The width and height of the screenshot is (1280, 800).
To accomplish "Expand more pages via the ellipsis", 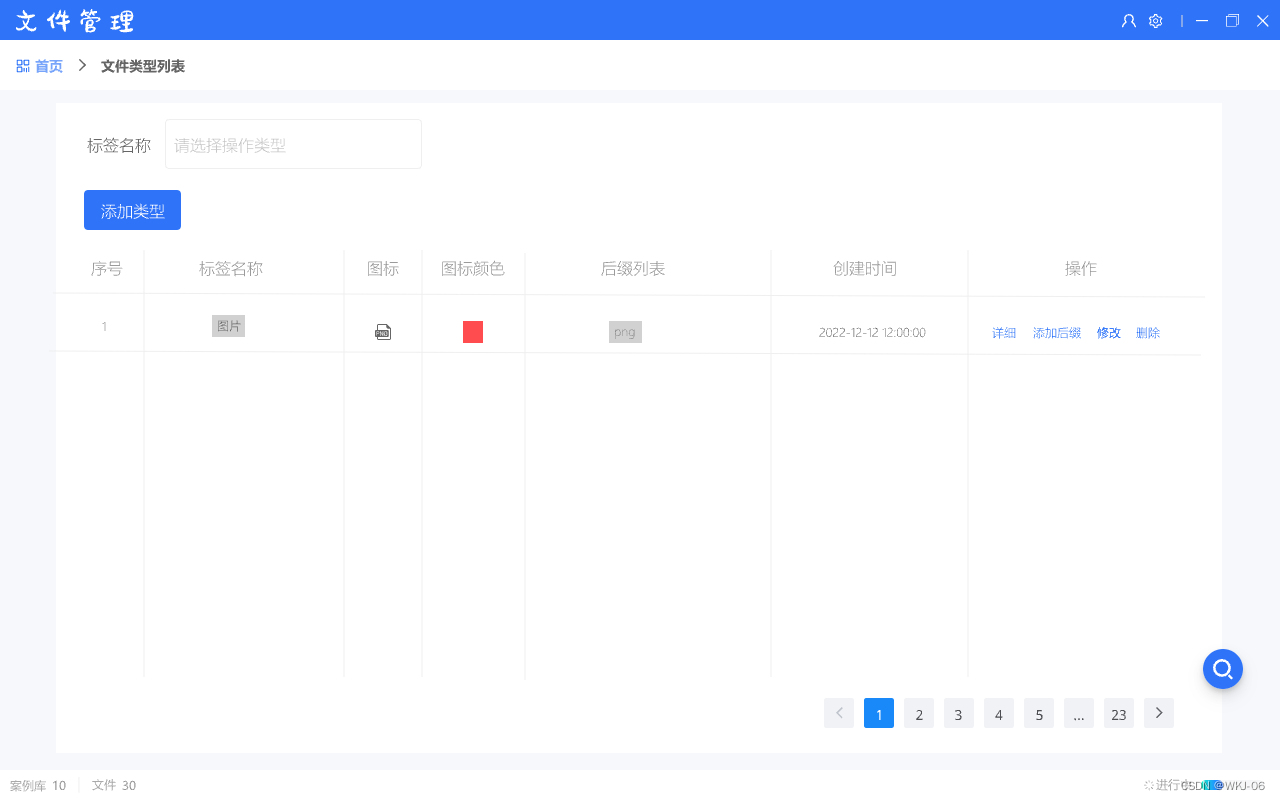I will [1079, 713].
